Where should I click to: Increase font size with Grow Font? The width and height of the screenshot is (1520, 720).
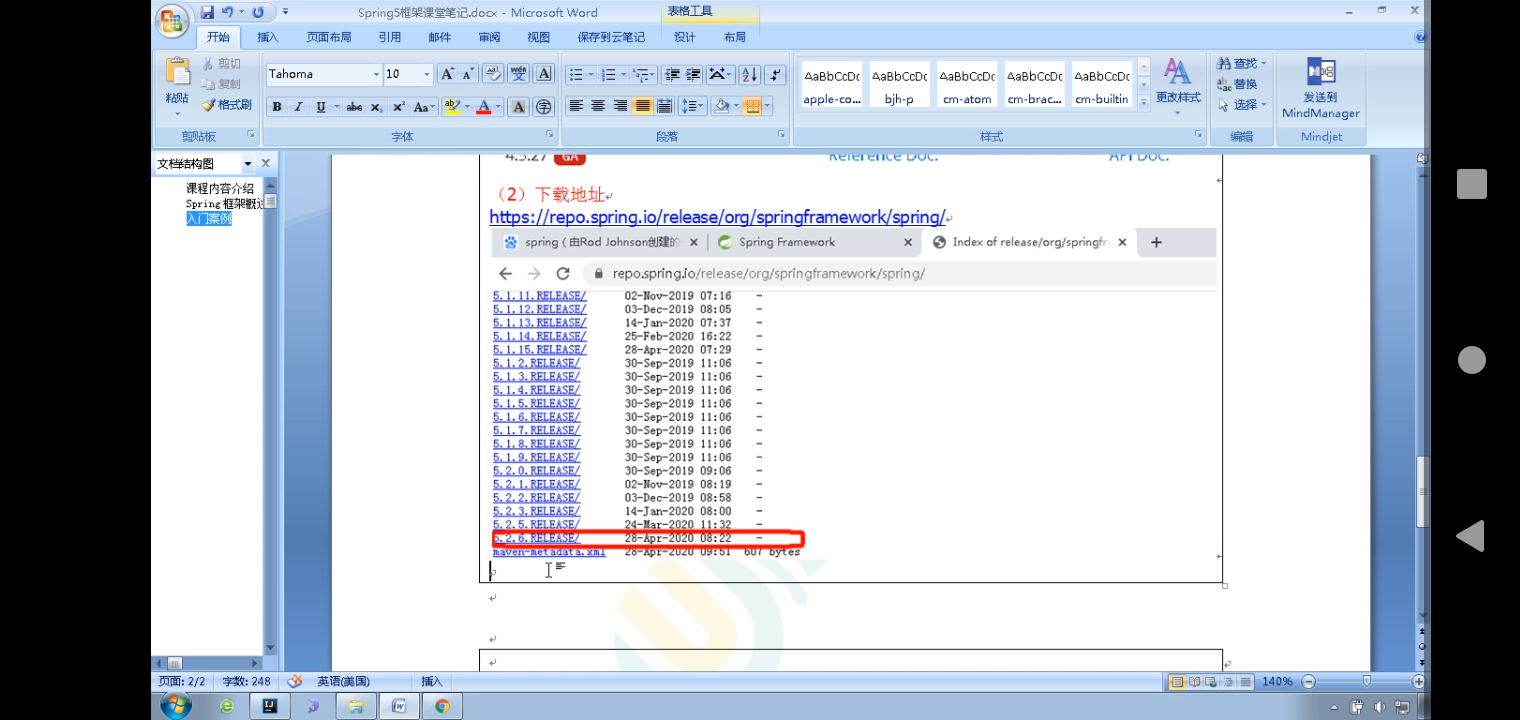446,74
